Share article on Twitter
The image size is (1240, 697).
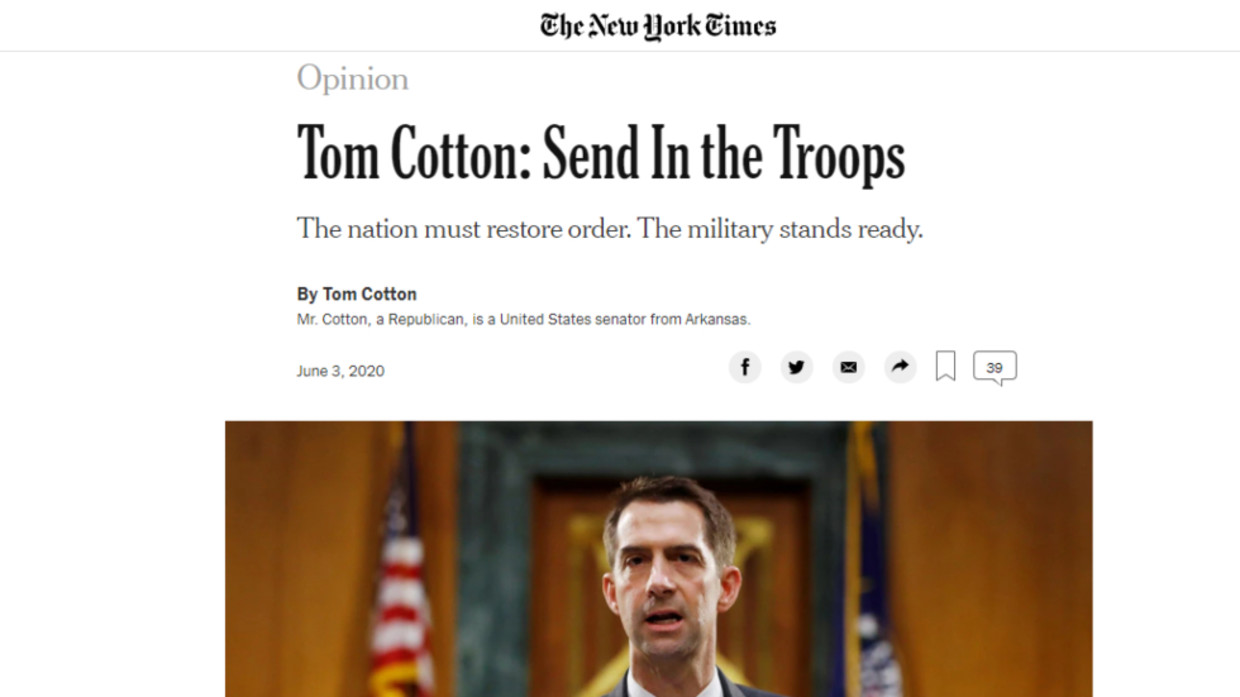pyautogui.click(x=796, y=367)
